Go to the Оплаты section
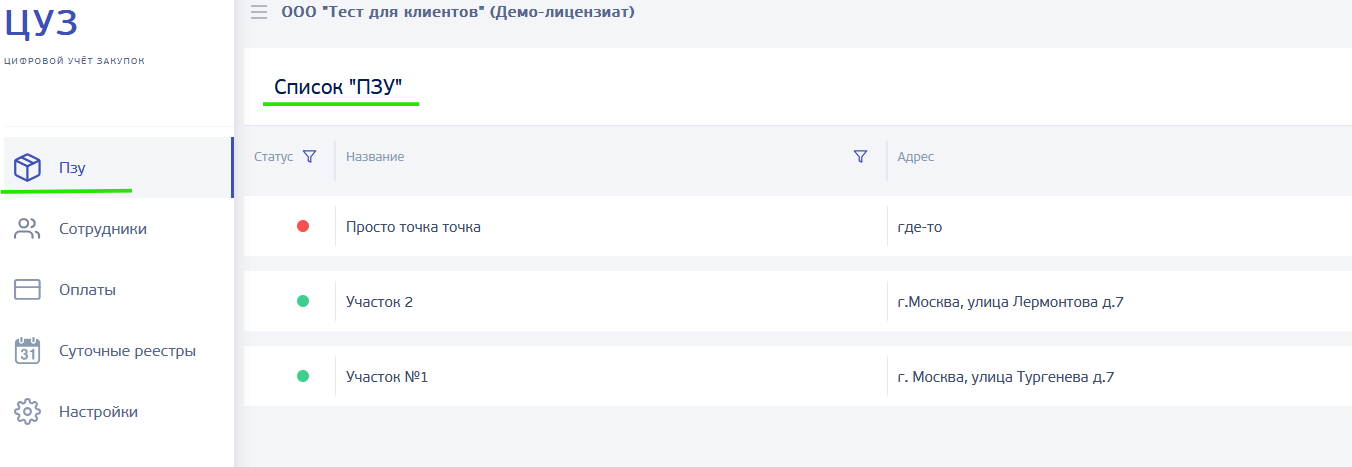The width and height of the screenshot is (1352, 467). [x=87, y=290]
